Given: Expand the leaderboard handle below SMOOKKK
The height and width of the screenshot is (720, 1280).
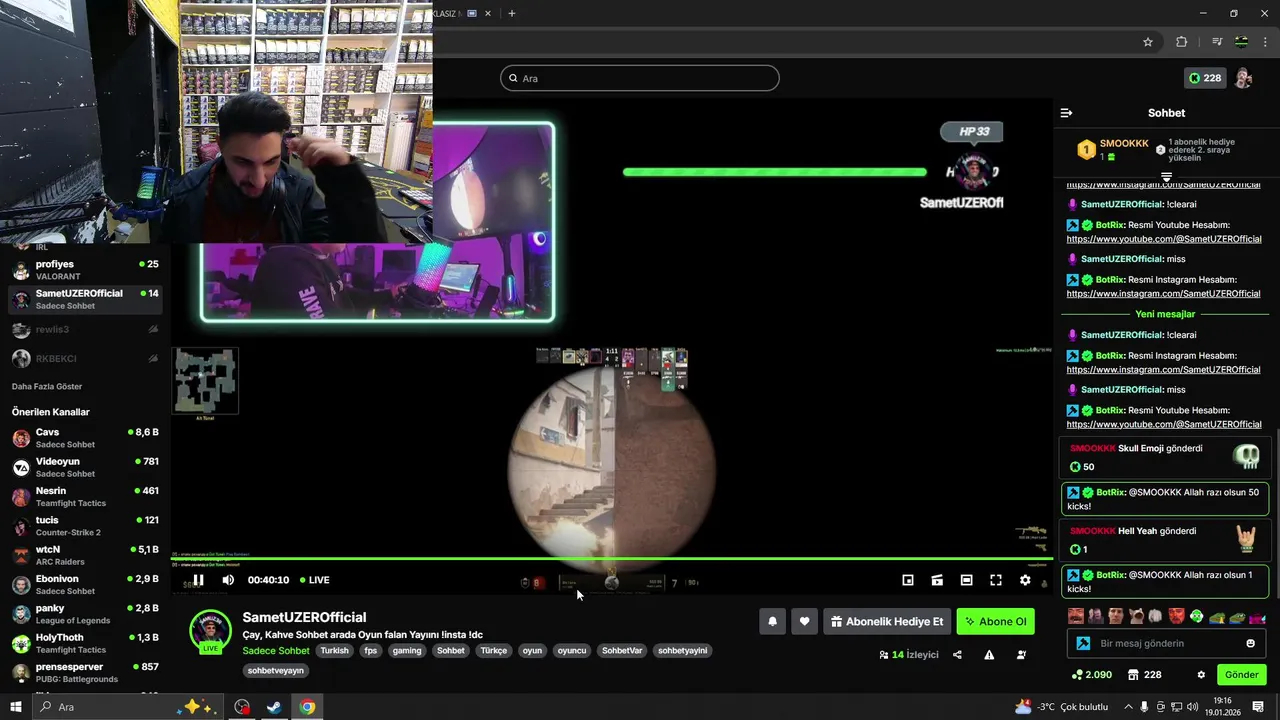Looking at the screenshot, I should 1166,177.
